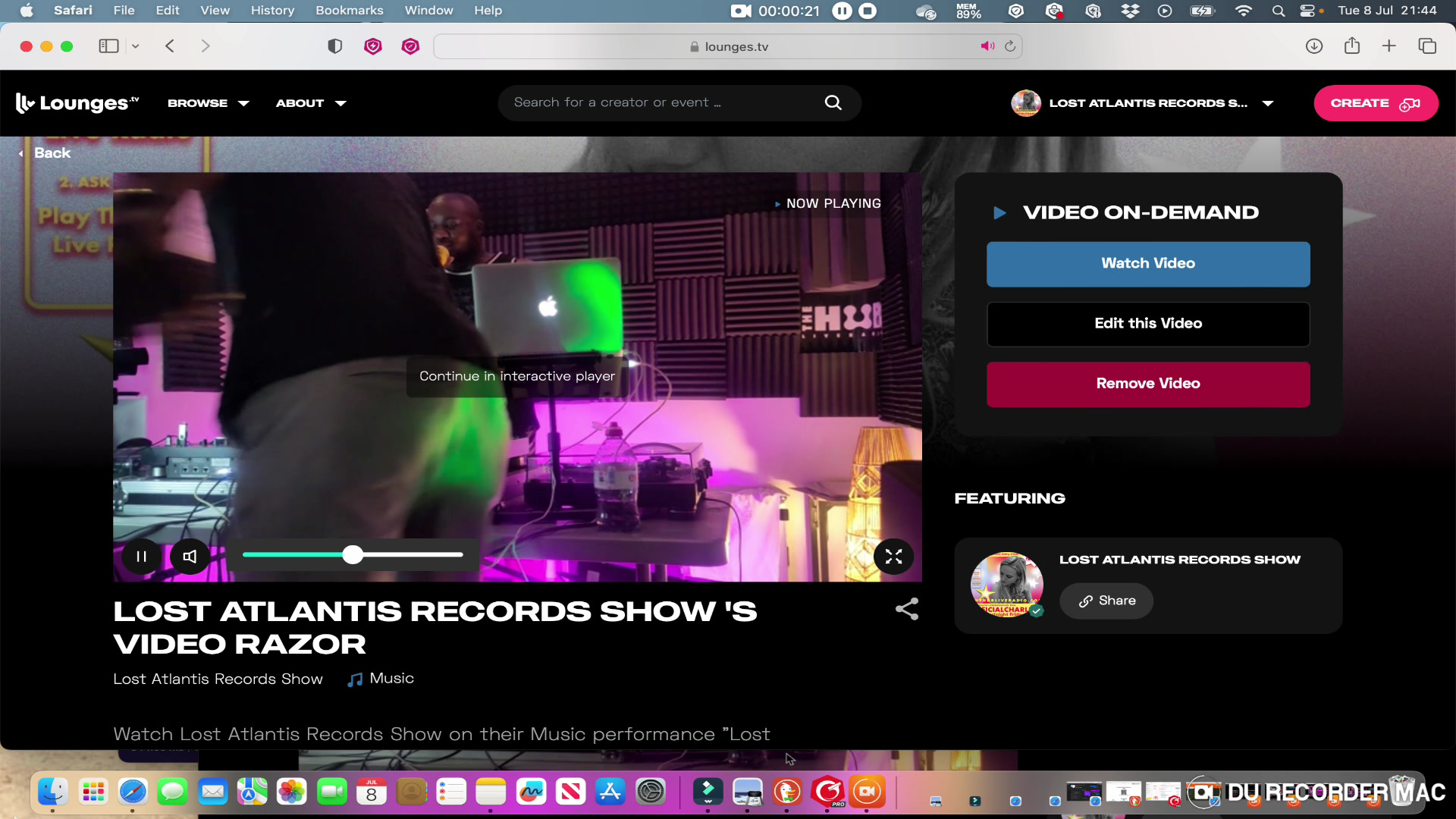Click the Watch Video button
The height and width of the screenshot is (819, 1456).
1148,264
